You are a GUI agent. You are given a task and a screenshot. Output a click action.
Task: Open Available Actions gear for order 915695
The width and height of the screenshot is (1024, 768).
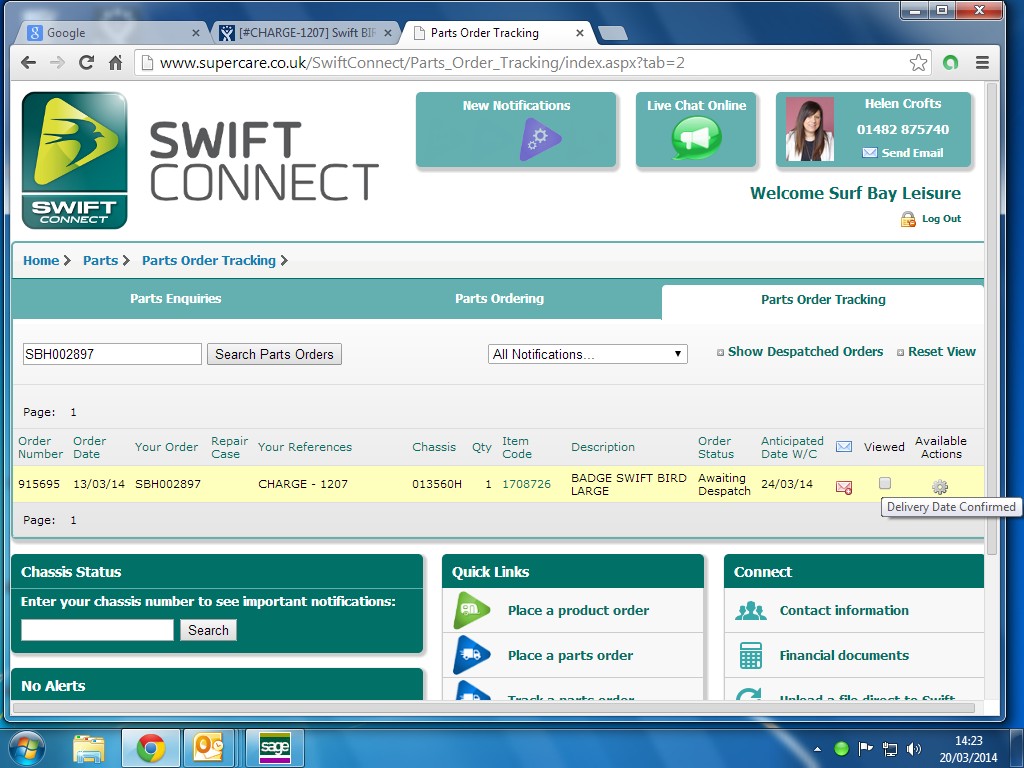pos(940,487)
